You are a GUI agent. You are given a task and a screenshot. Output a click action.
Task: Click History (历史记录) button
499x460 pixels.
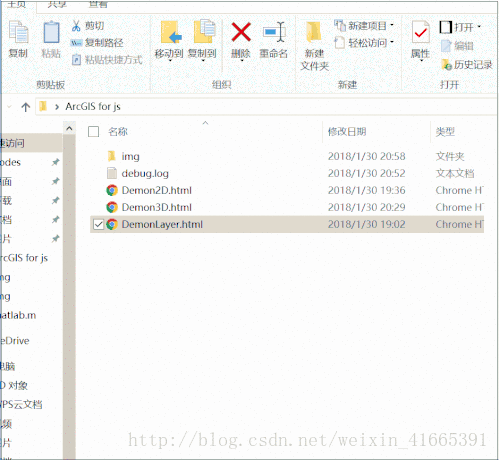(466, 65)
